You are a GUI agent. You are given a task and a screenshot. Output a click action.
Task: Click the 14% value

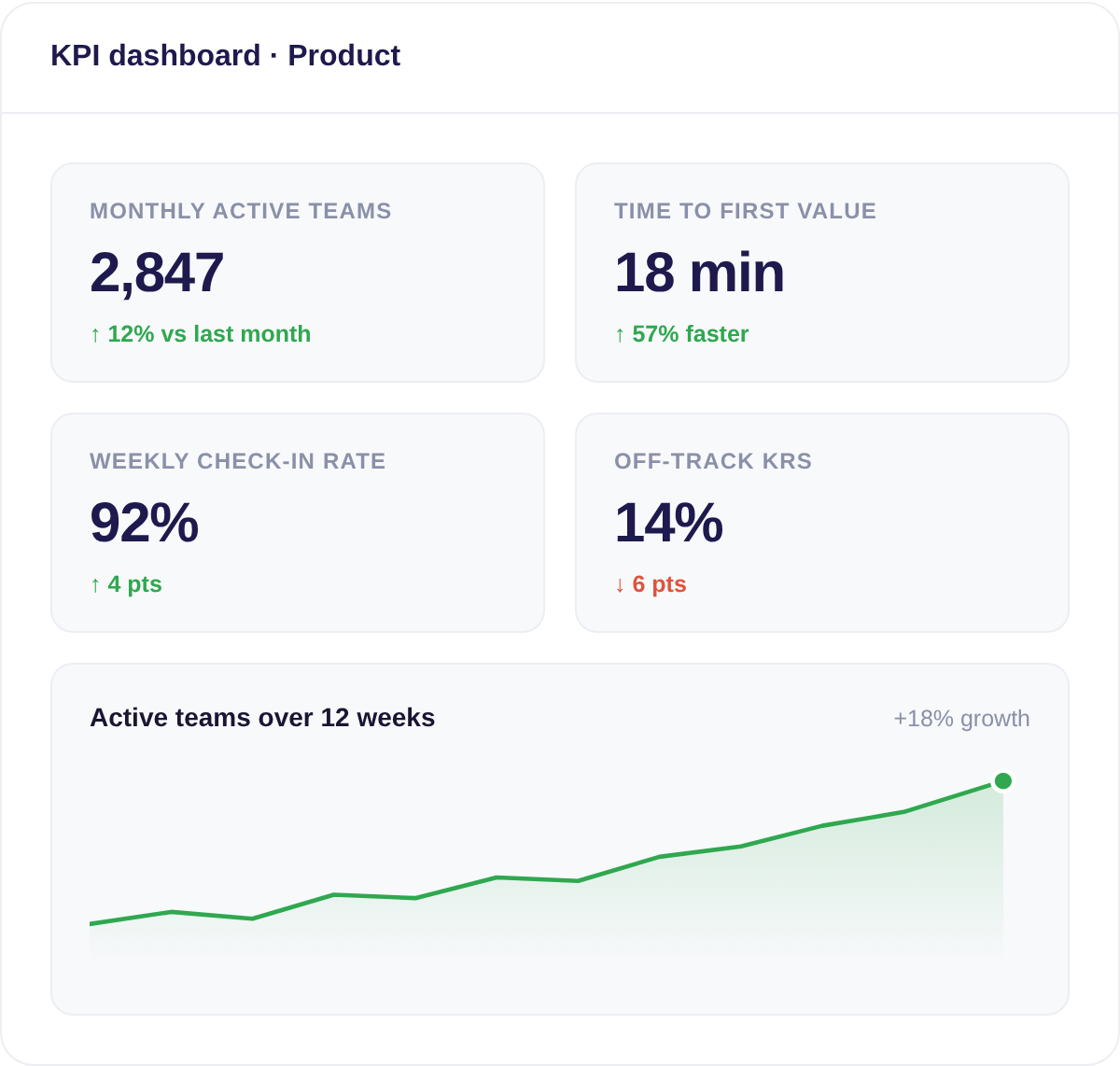[668, 523]
